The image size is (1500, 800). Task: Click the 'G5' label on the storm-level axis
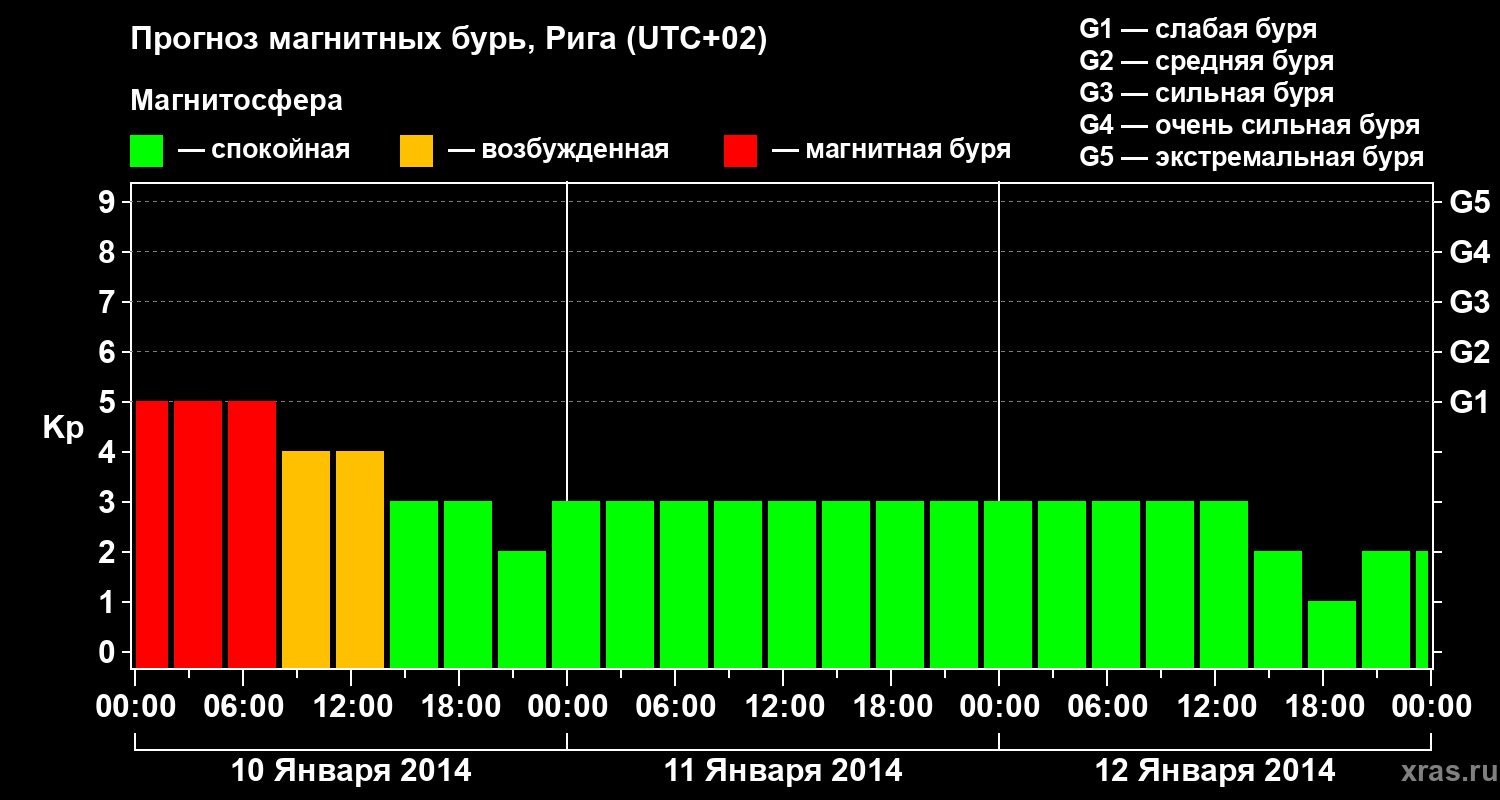click(x=1469, y=202)
